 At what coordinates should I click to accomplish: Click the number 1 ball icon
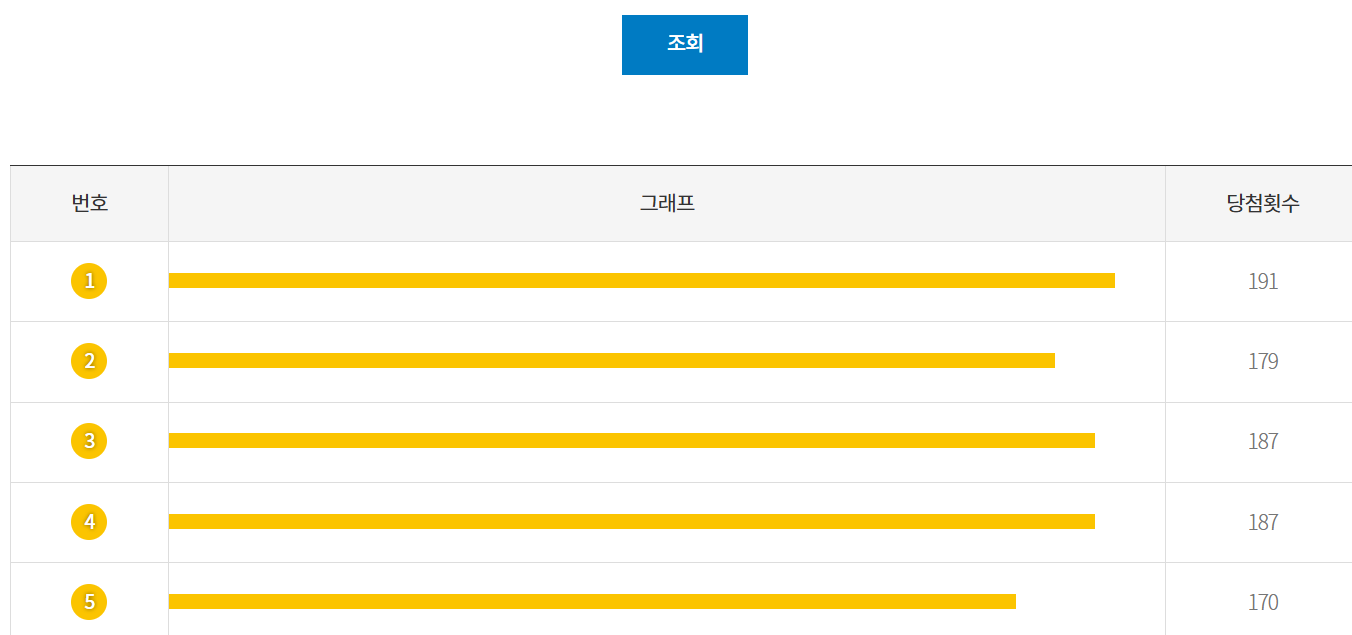click(89, 281)
